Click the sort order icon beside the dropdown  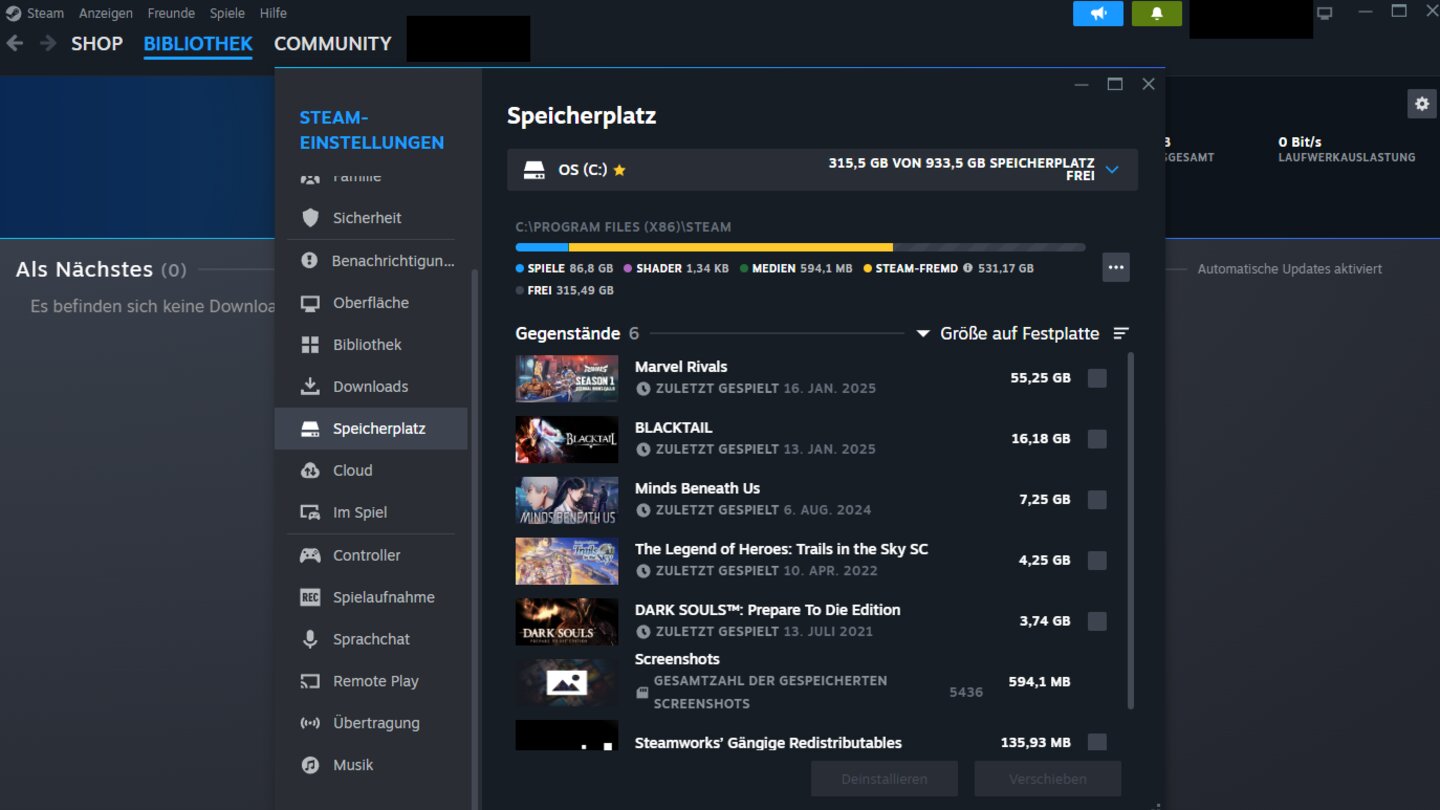coord(1121,333)
